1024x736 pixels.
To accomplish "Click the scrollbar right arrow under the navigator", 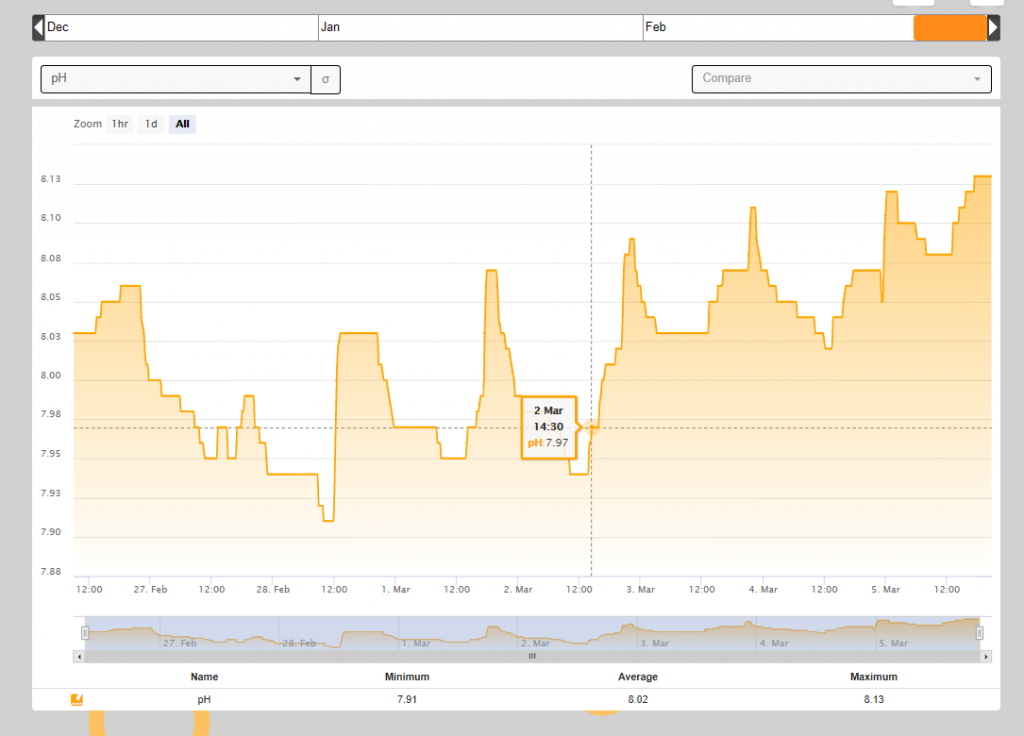I will pos(986,657).
